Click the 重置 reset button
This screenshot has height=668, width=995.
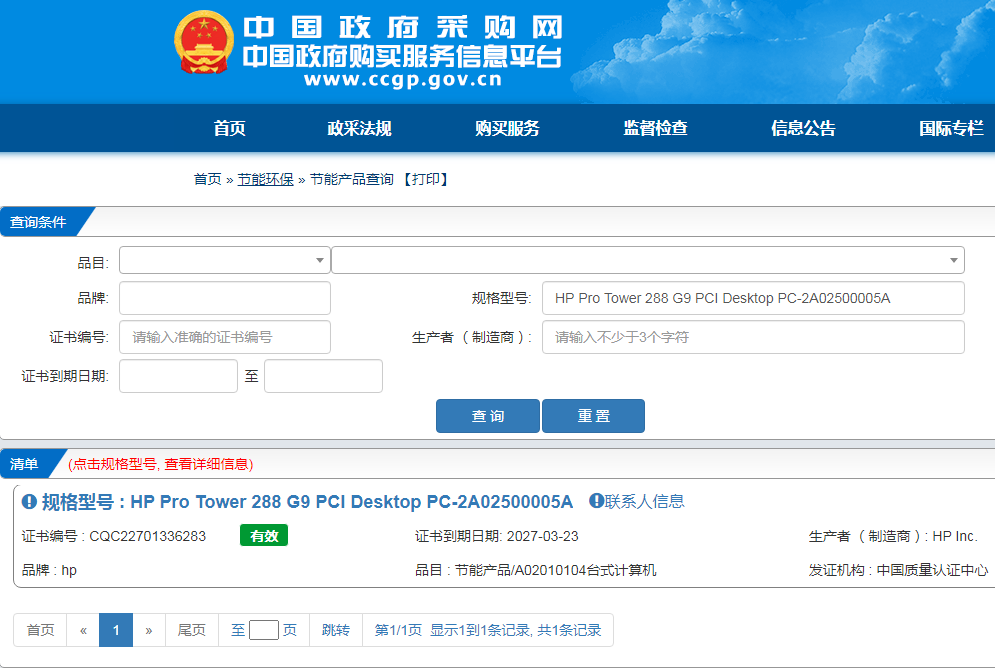click(593, 416)
